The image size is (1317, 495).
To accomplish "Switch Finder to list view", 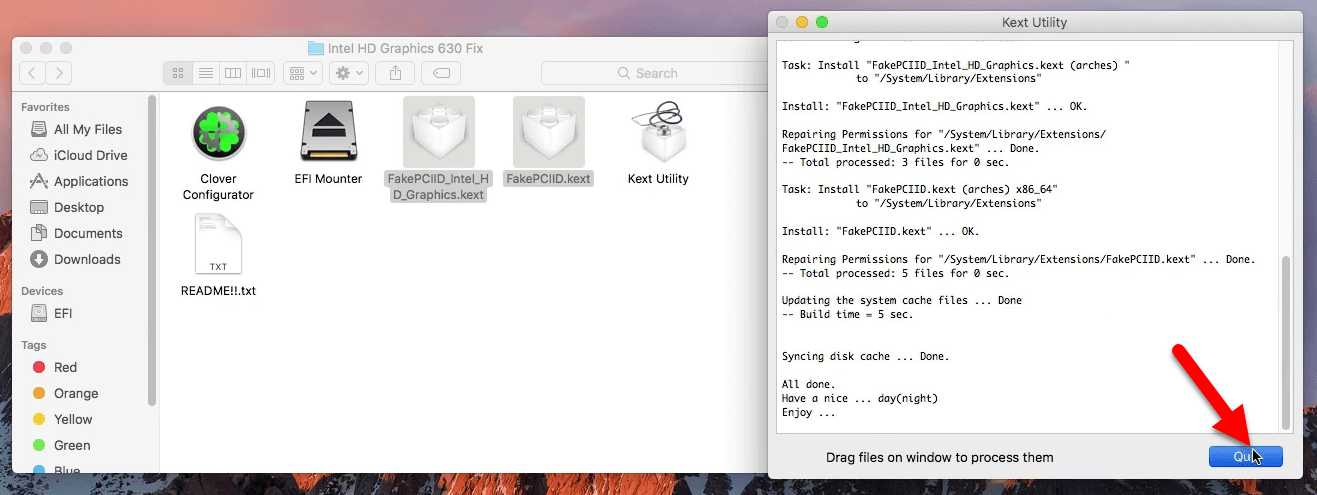I will tap(206, 73).
